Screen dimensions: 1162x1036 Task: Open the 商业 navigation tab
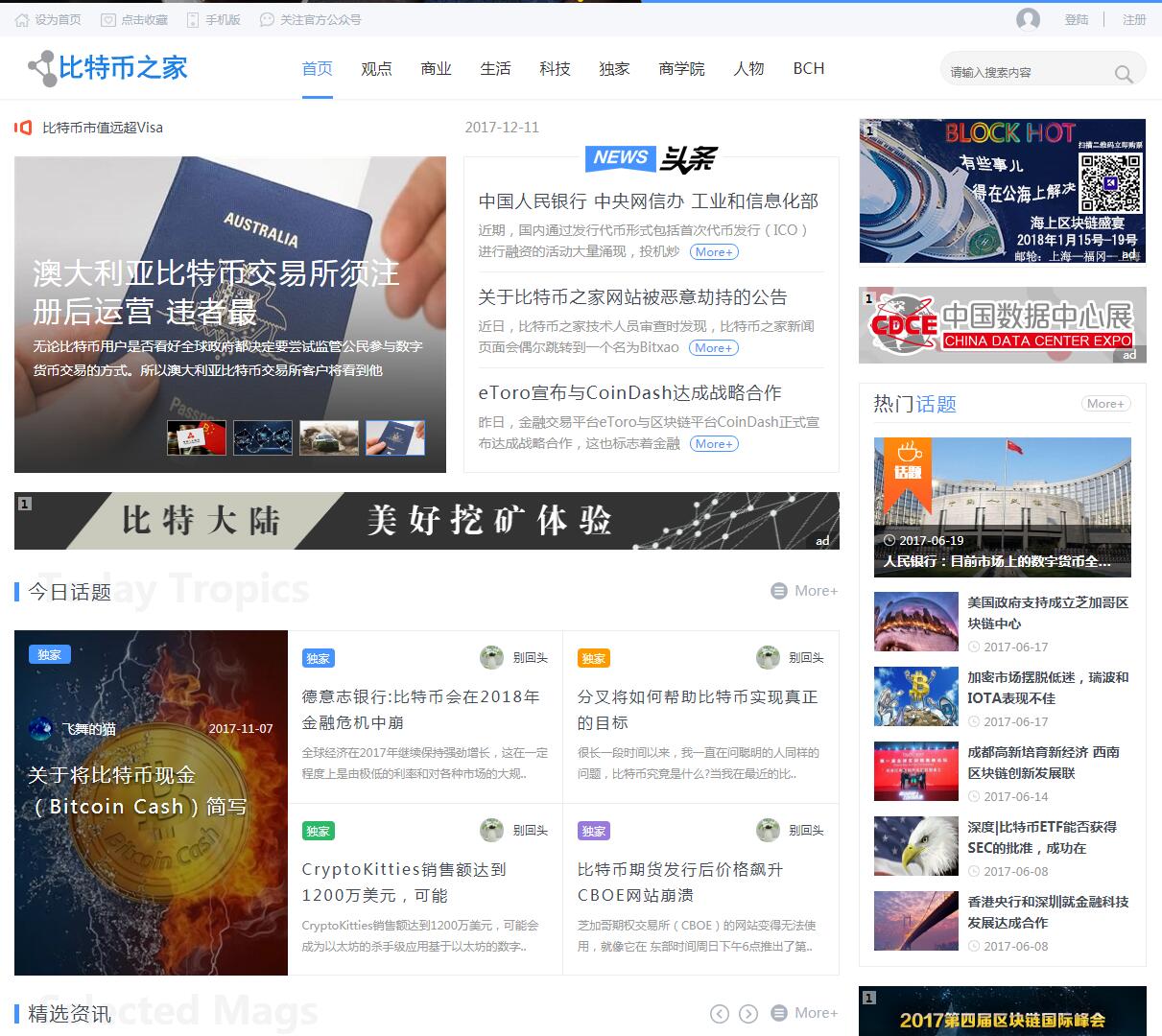click(x=436, y=68)
